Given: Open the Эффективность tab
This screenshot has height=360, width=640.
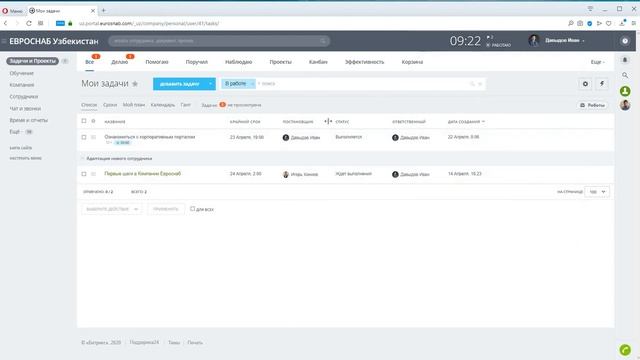Looking at the screenshot, I should (x=364, y=62).
